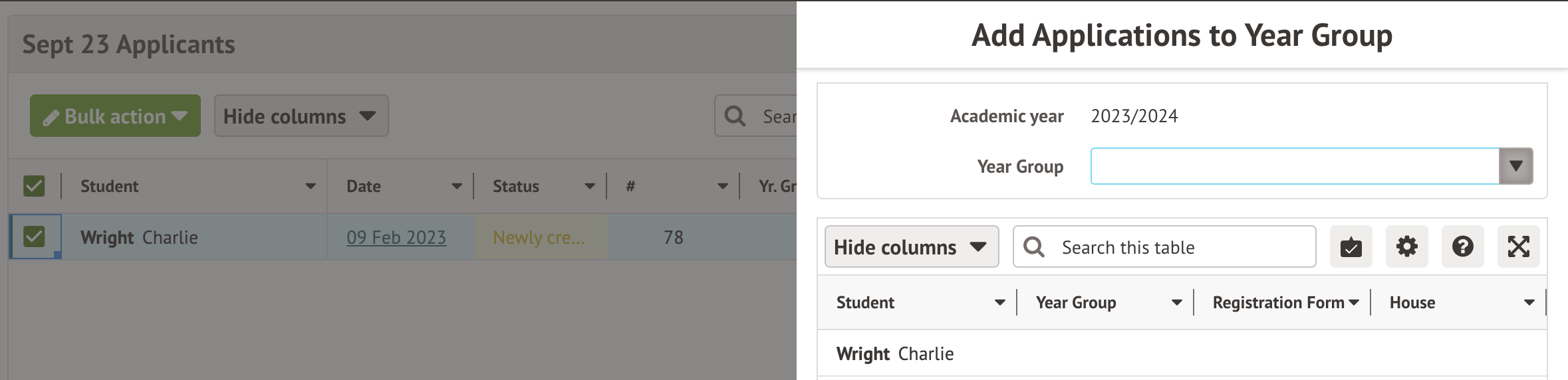
Task: Click the pencil icon on Bulk action
Action: tap(51, 118)
